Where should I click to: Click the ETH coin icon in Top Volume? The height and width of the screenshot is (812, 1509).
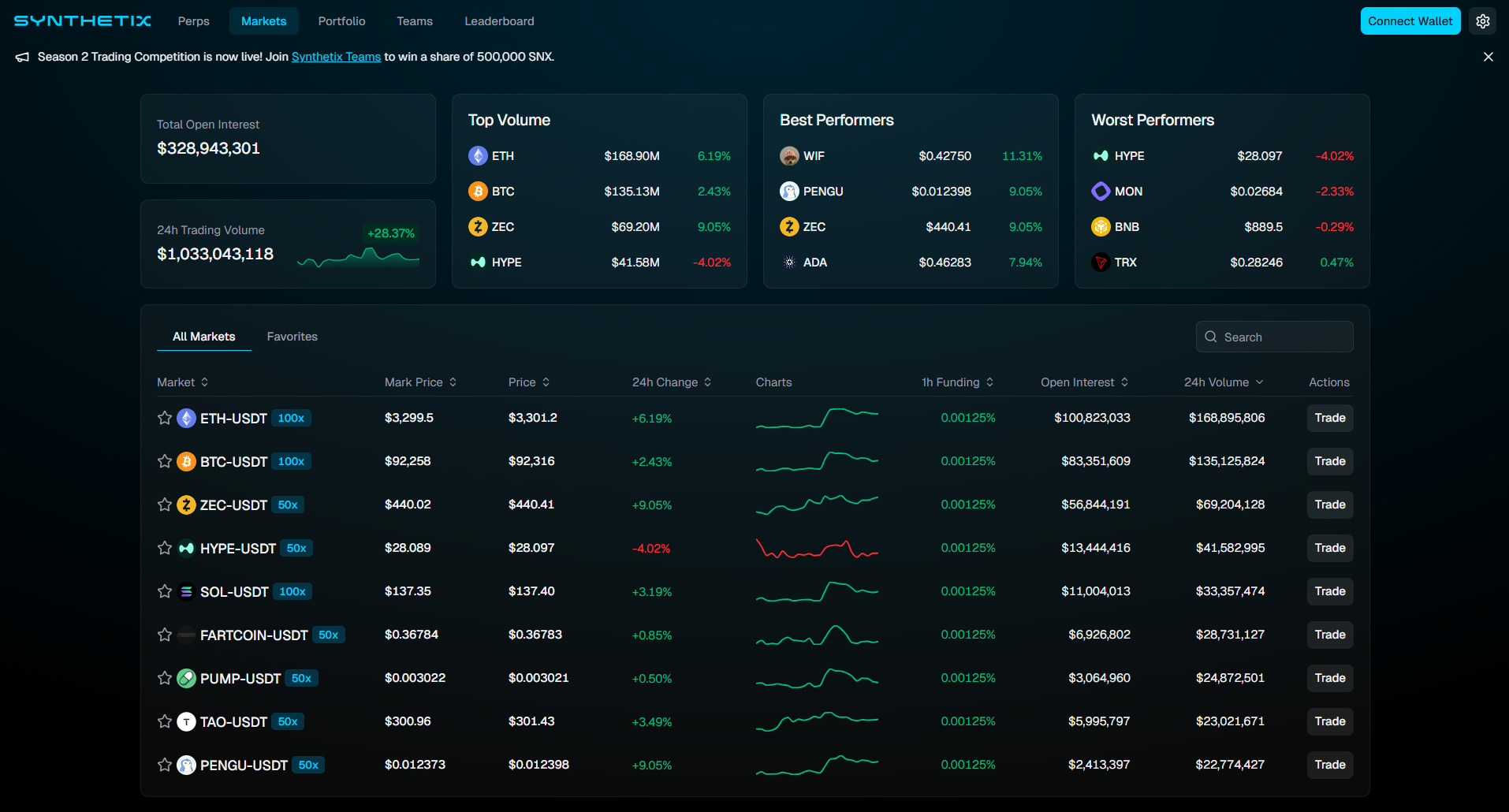pos(478,156)
